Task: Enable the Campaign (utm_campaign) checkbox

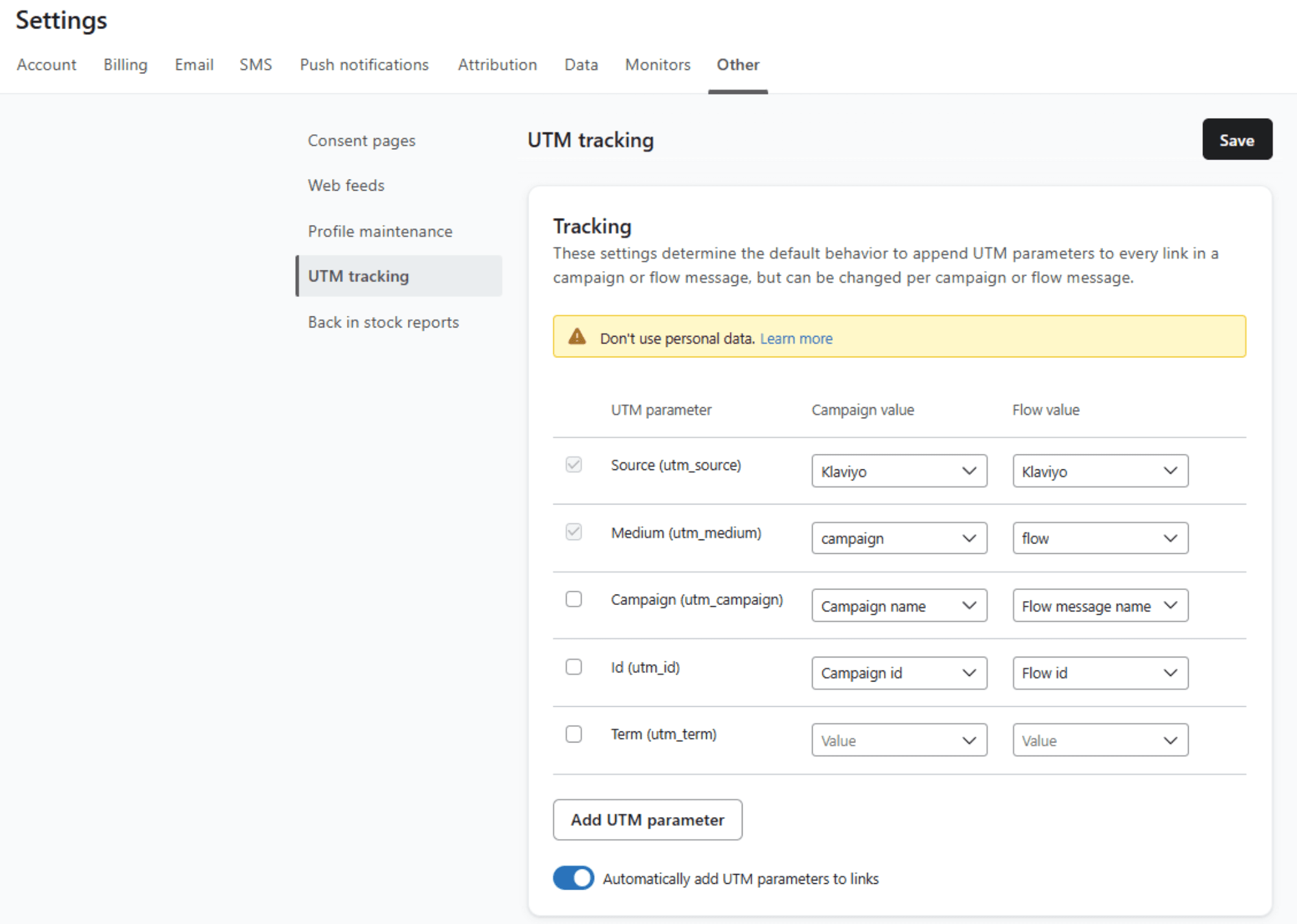Action: click(573, 599)
